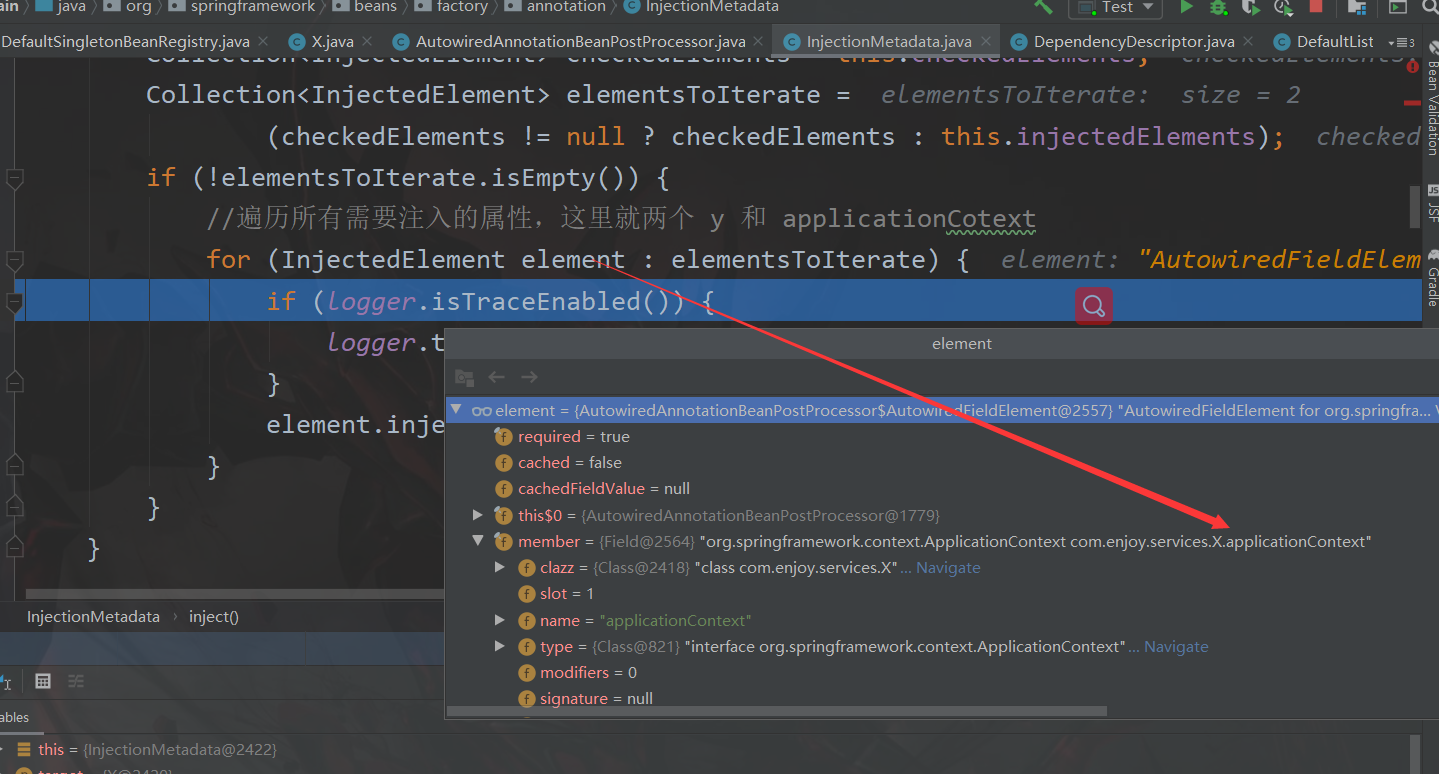
Task: Click Trace Current Stream Chain icon
Action: point(76,681)
